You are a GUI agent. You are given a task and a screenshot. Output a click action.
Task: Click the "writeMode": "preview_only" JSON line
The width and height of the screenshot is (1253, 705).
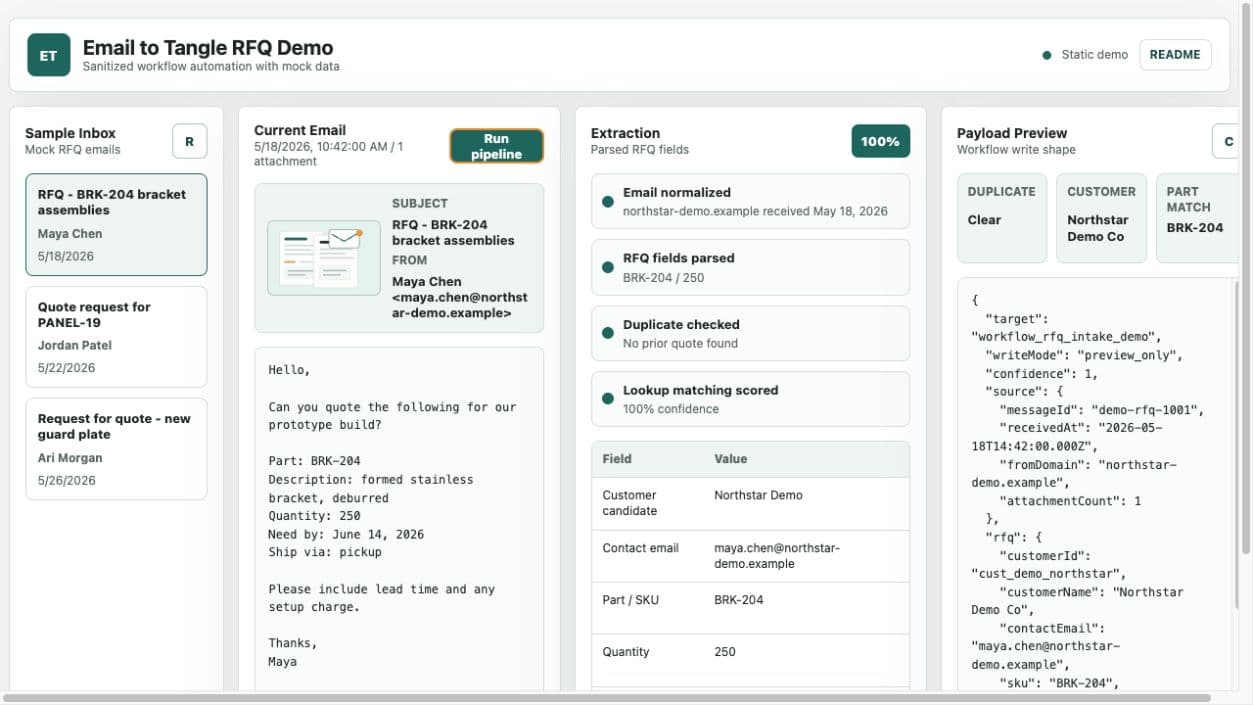click(x=1085, y=355)
